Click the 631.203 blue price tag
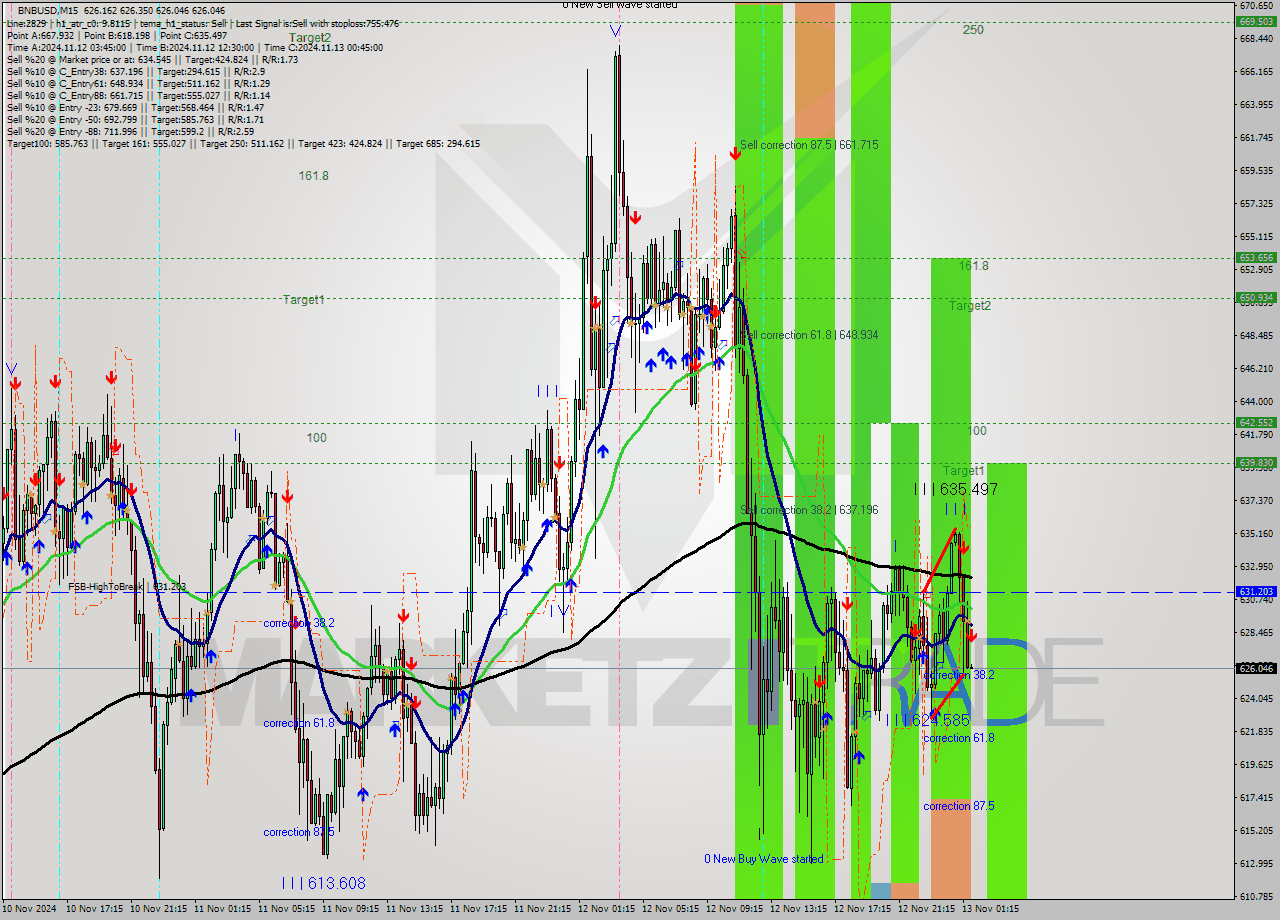Viewport: 1280px width, 920px height. click(1255, 592)
